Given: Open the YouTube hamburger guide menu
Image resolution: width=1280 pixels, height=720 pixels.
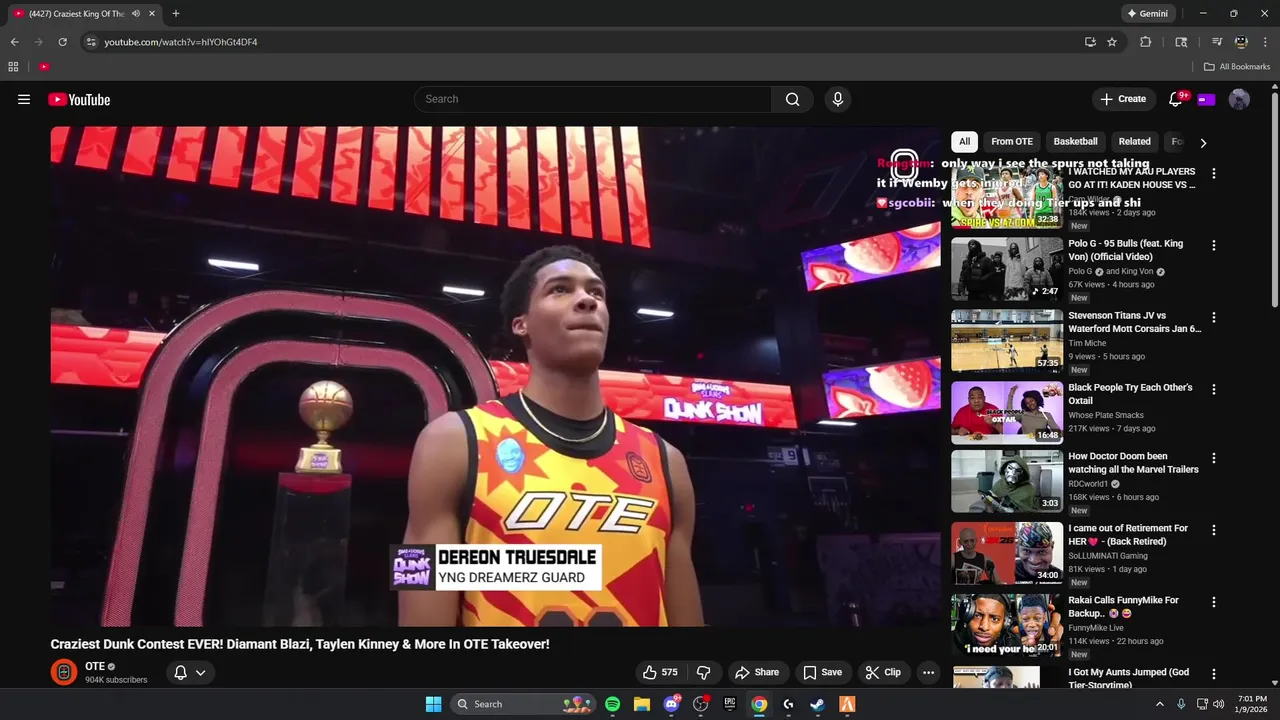Looking at the screenshot, I should coord(24,99).
